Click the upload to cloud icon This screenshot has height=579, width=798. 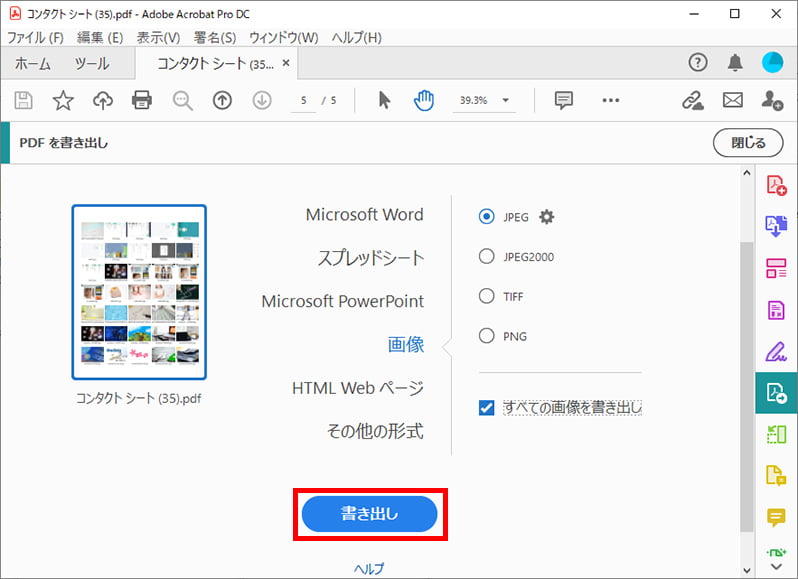coord(102,100)
